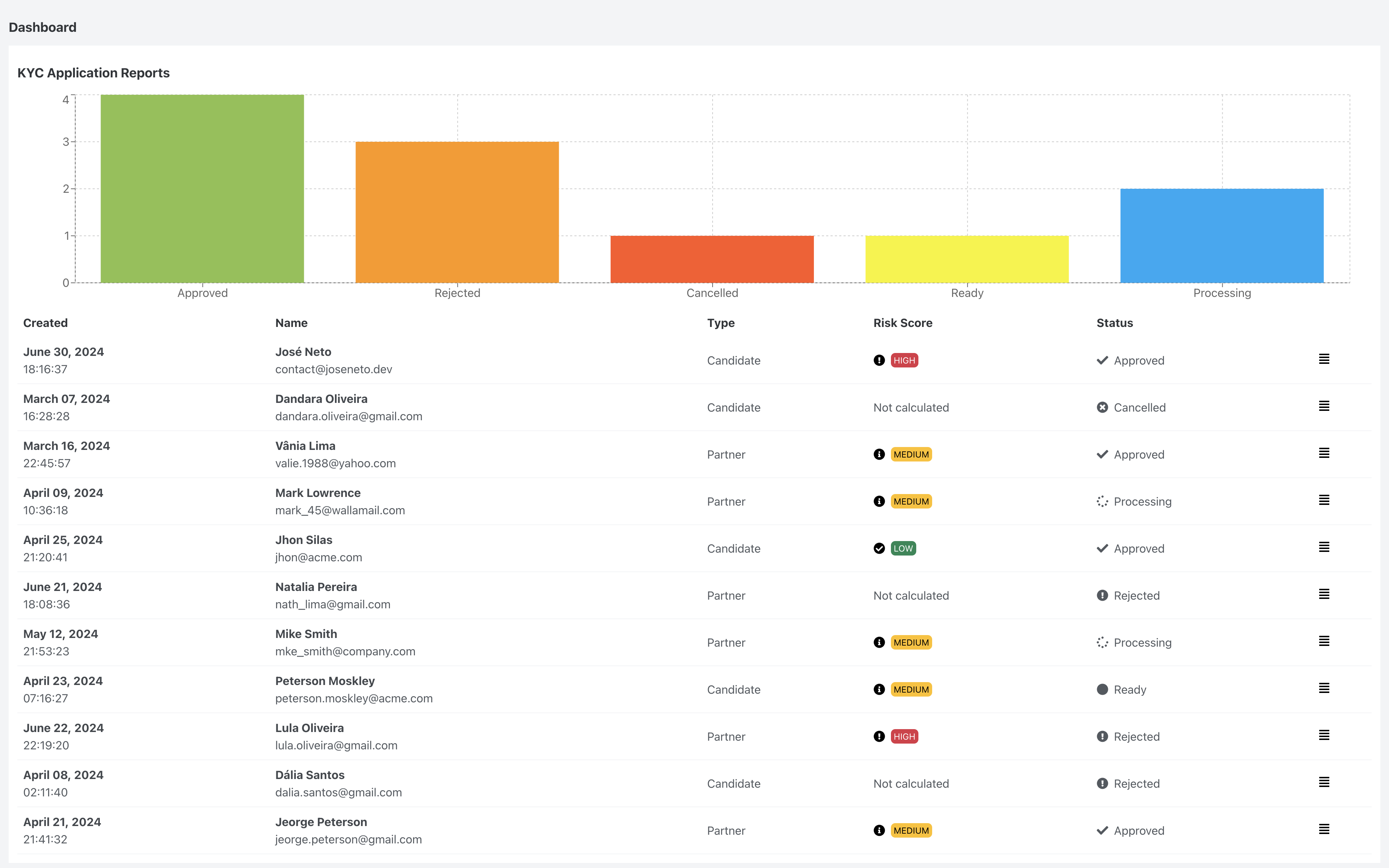Click the KYC Application Reports heading

coord(94,73)
